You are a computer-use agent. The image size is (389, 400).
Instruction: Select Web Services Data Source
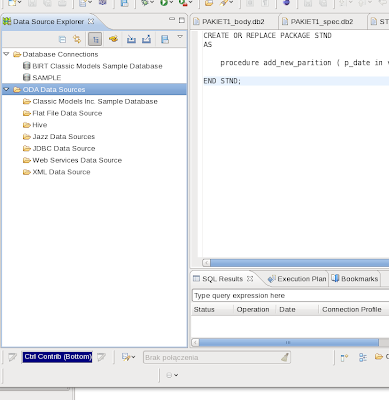[77, 160]
